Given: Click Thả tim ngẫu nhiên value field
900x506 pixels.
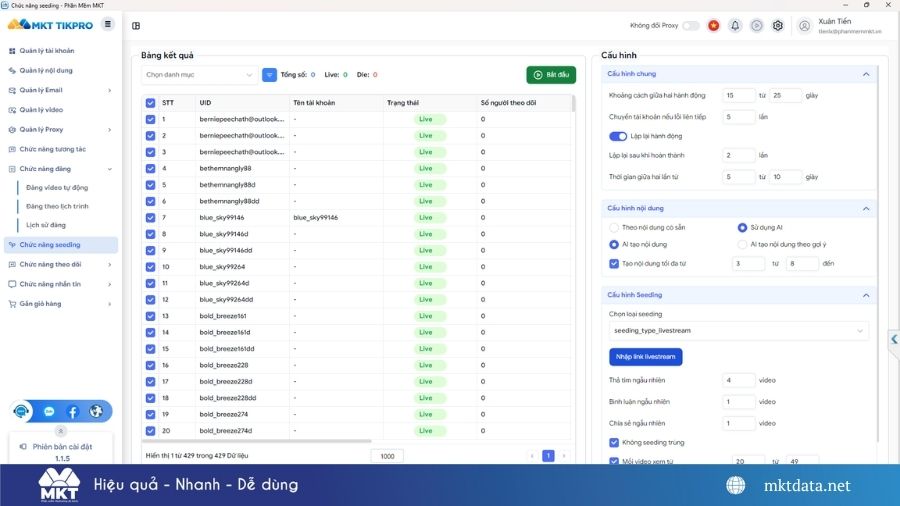Looking at the screenshot, I should click(x=738, y=380).
